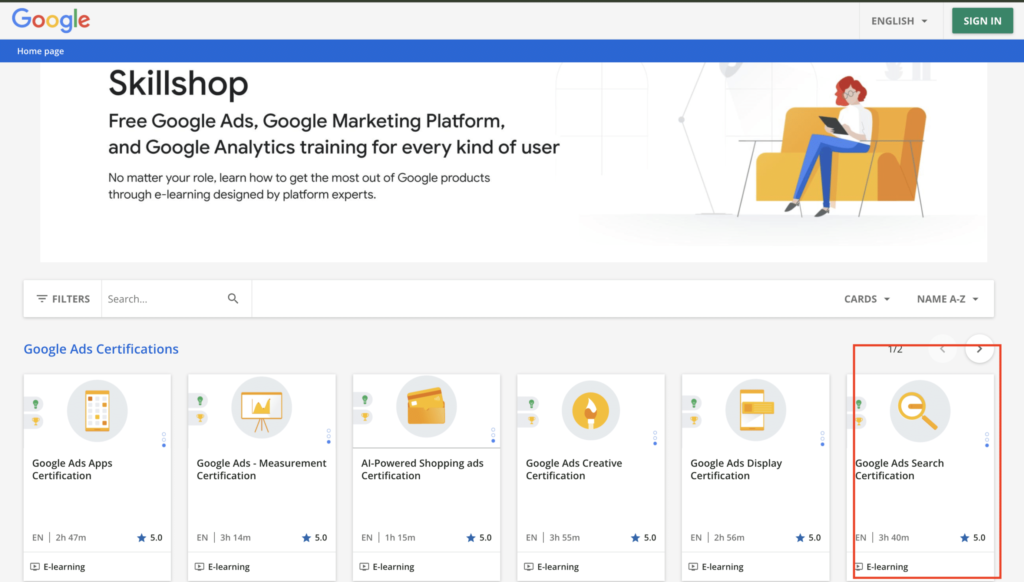Click the search magnifier icon

[233, 299]
